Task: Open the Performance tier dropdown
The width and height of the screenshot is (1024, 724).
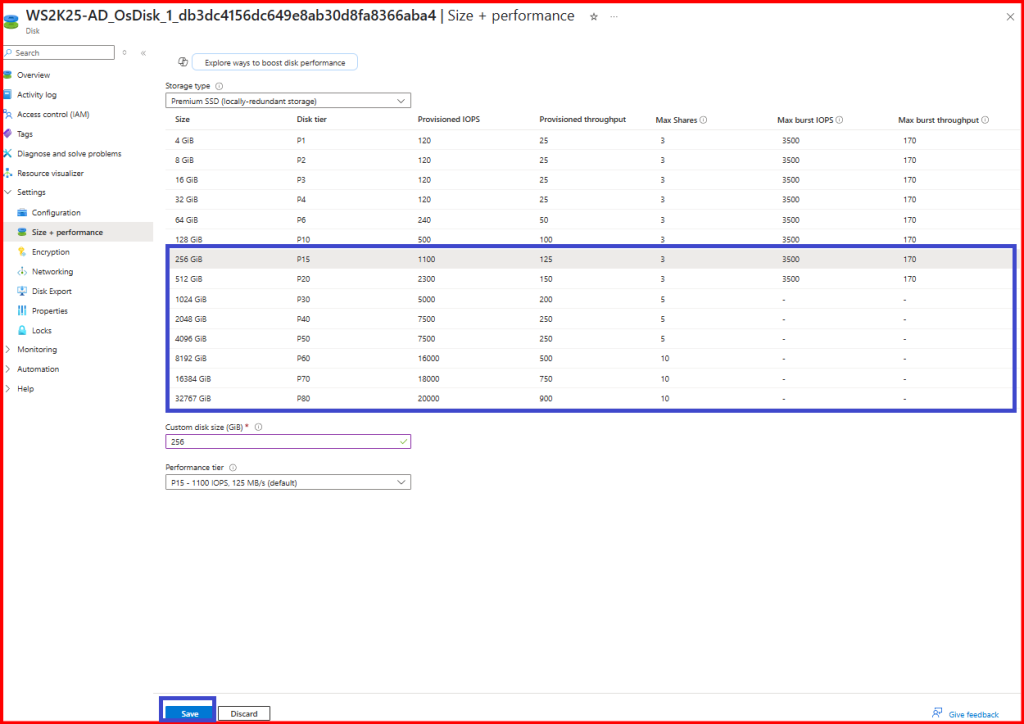Action: tap(287, 483)
